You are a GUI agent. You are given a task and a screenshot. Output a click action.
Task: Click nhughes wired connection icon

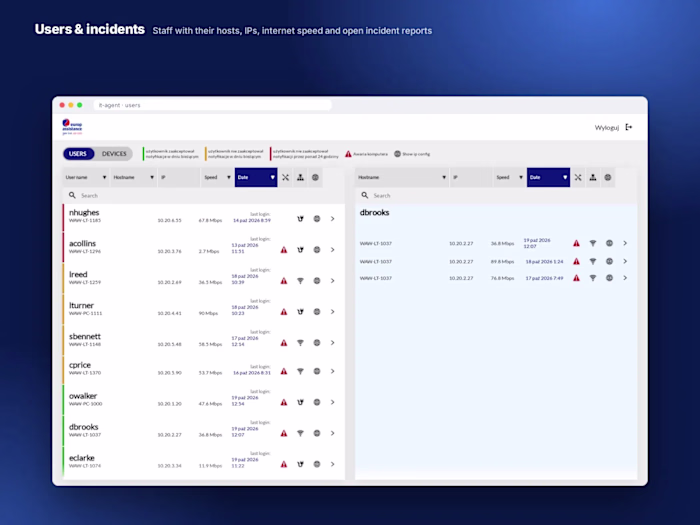300,219
